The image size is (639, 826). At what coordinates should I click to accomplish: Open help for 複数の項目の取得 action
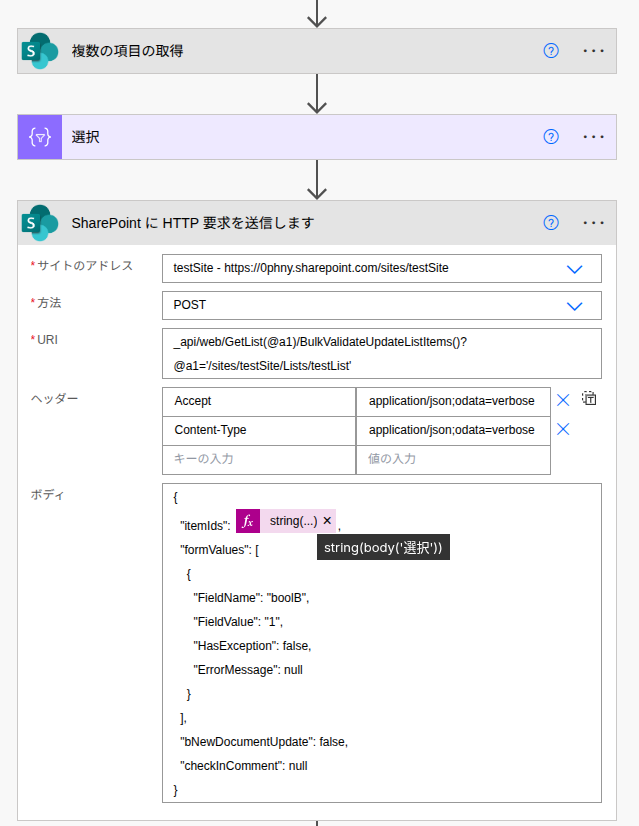[x=550, y=51]
